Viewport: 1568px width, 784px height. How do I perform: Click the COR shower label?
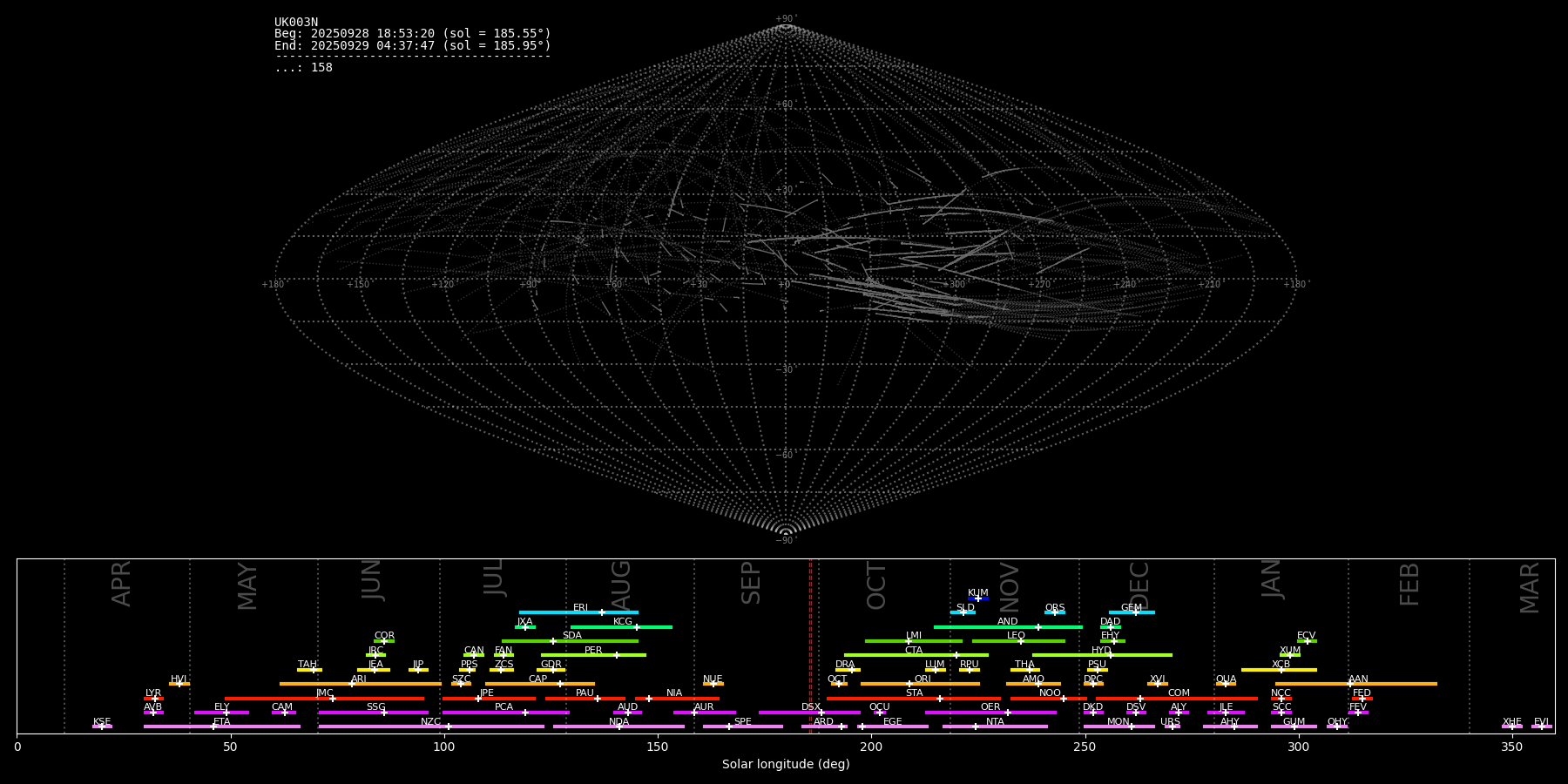pos(384,636)
